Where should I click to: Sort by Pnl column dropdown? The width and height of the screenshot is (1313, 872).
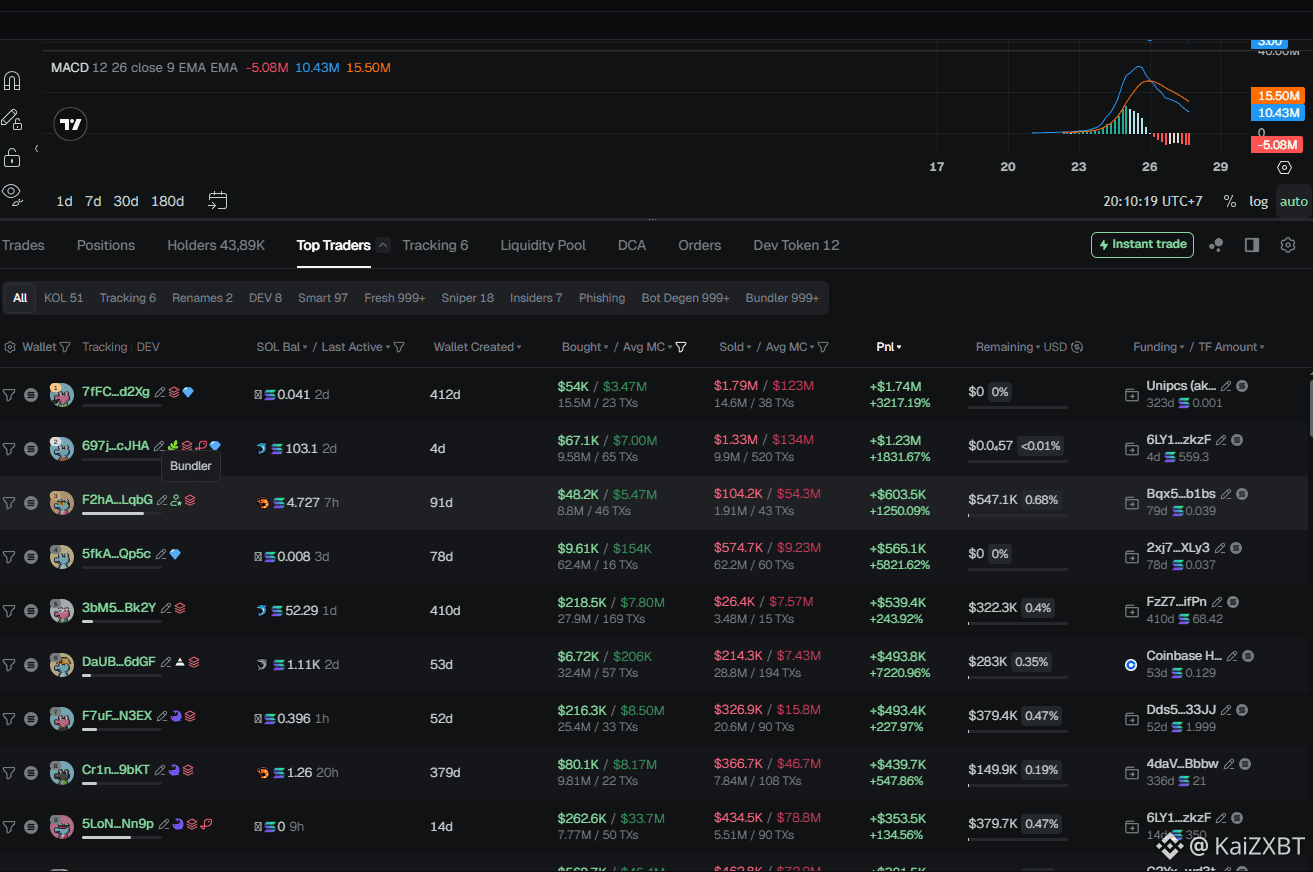pyautogui.click(x=889, y=347)
